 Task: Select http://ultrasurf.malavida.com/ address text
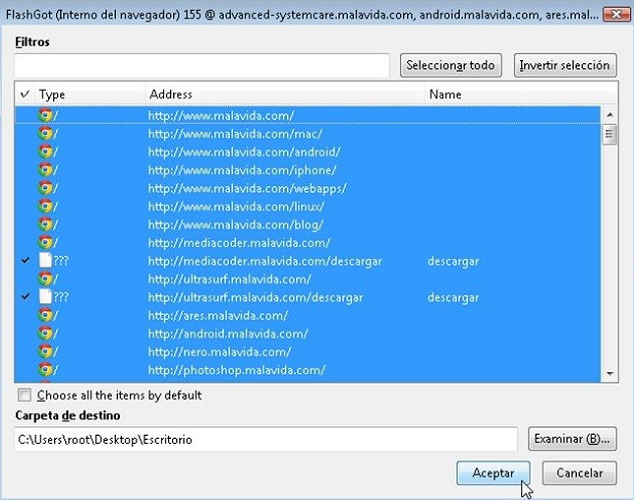(x=230, y=279)
